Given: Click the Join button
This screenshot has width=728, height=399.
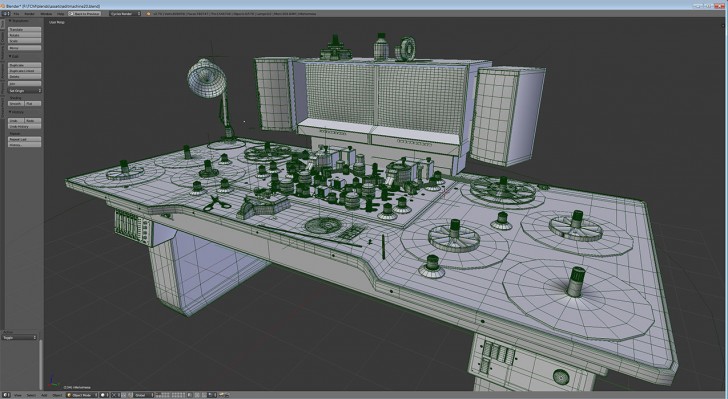Looking at the screenshot, I should coord(25,84).
